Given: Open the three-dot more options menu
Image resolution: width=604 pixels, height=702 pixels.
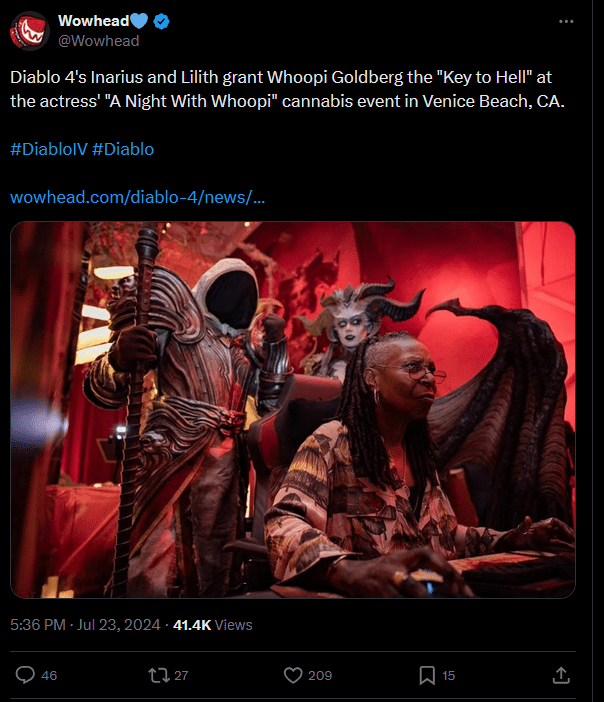Looking at the screenshot, I should (x=566, y=21).
